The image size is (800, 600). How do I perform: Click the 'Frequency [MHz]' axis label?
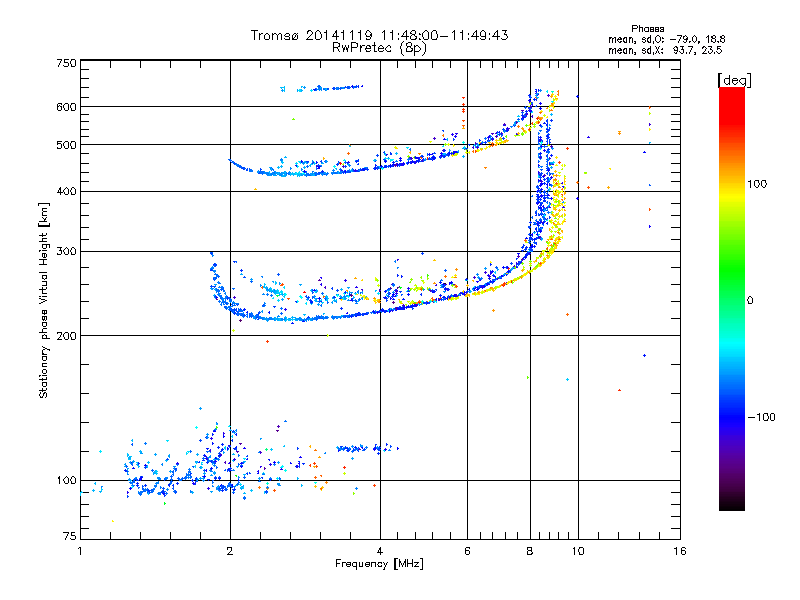379,564
